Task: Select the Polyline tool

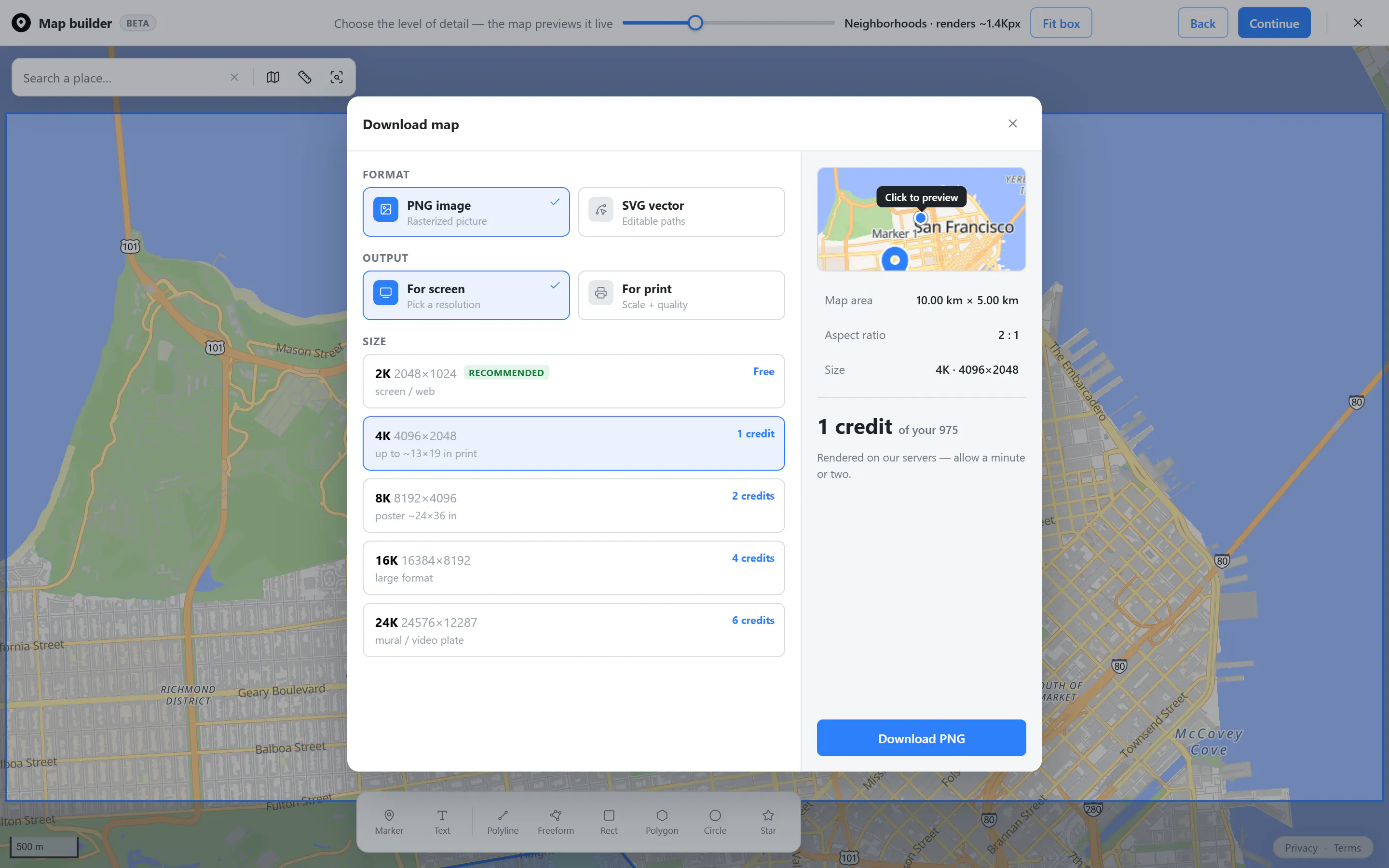Action: (x=503, y=822)
